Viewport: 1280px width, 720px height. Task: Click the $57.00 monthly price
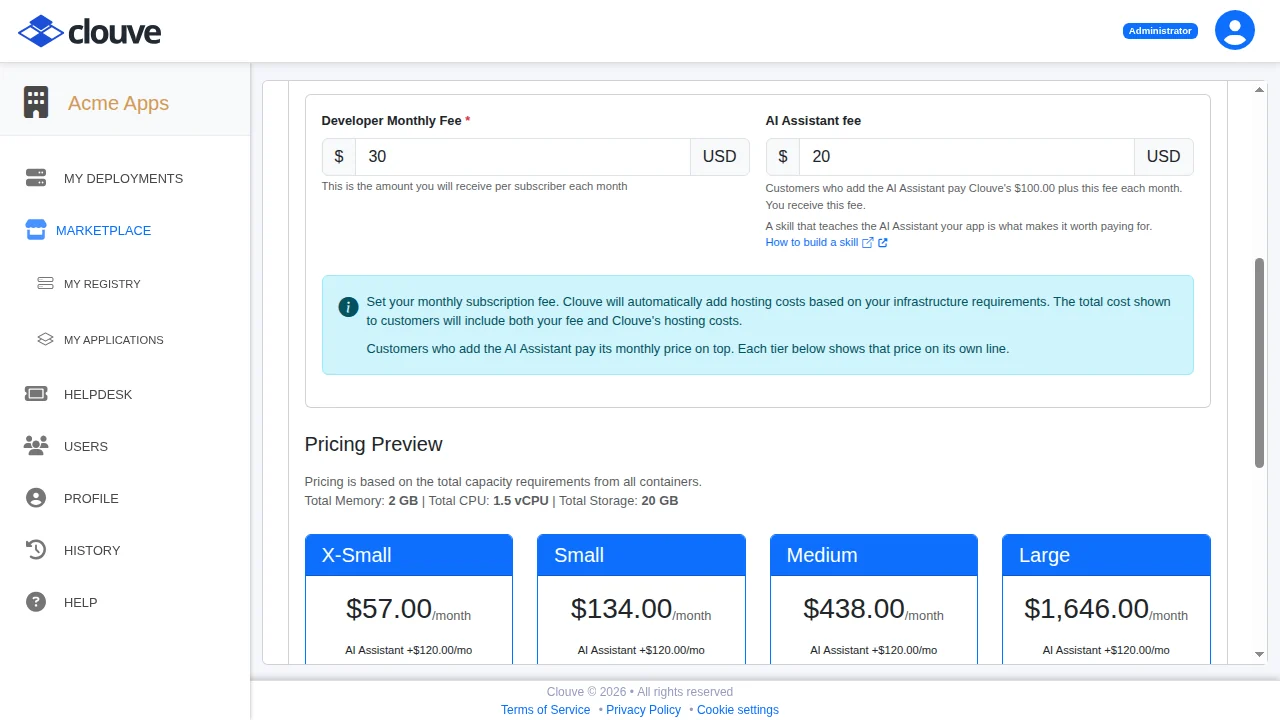[389, 609]
